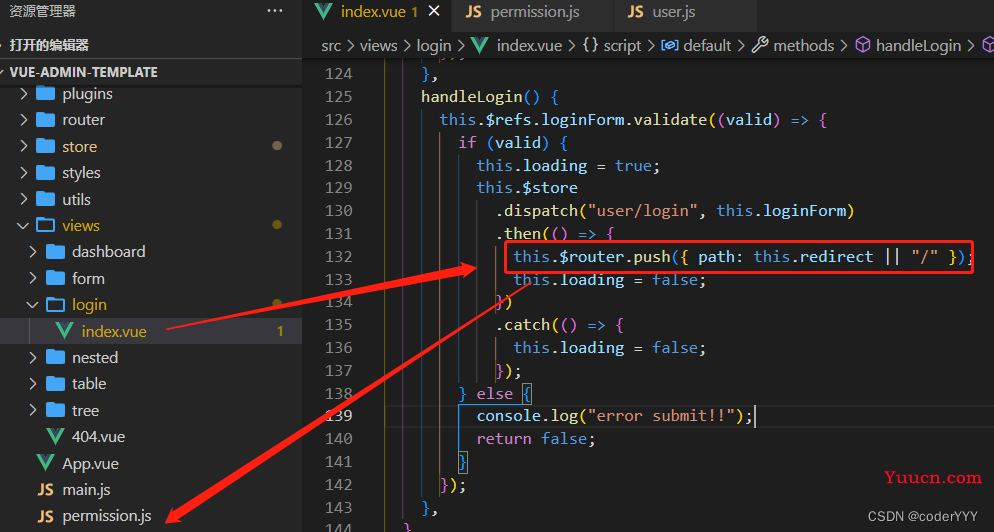Collapse the login folder chevron
The height and width of the screenshot is (532, 994).
[33, 305]
